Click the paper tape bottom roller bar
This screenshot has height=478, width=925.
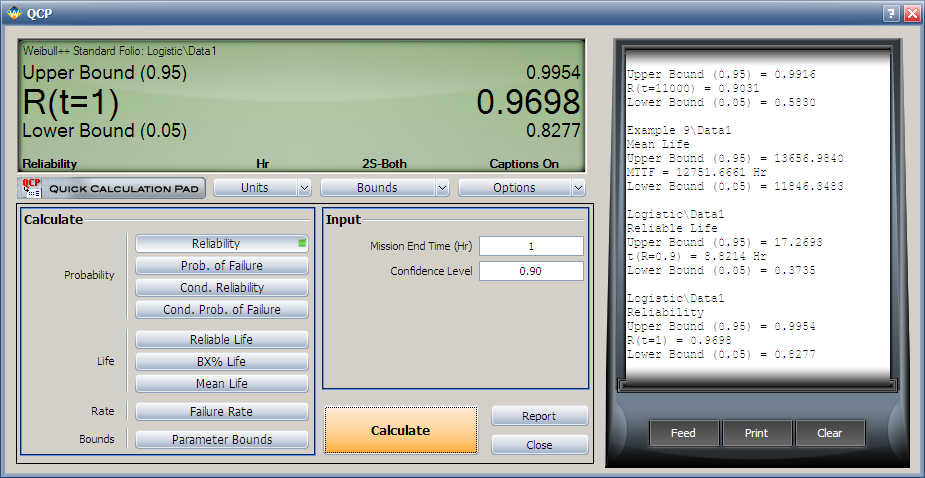point(756,385)
